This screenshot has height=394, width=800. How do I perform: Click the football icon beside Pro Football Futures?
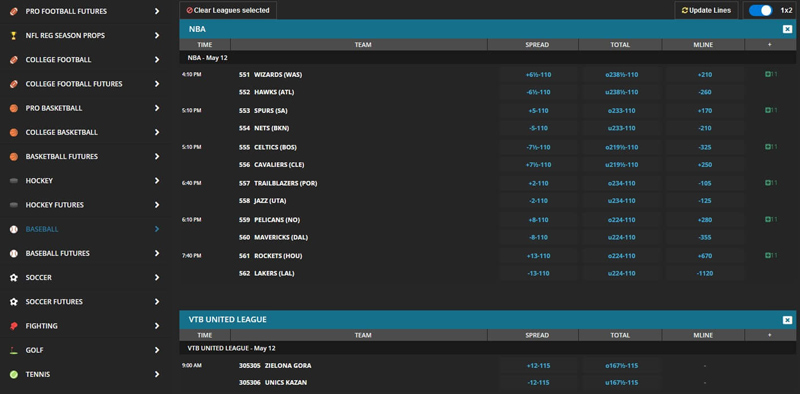14,11
